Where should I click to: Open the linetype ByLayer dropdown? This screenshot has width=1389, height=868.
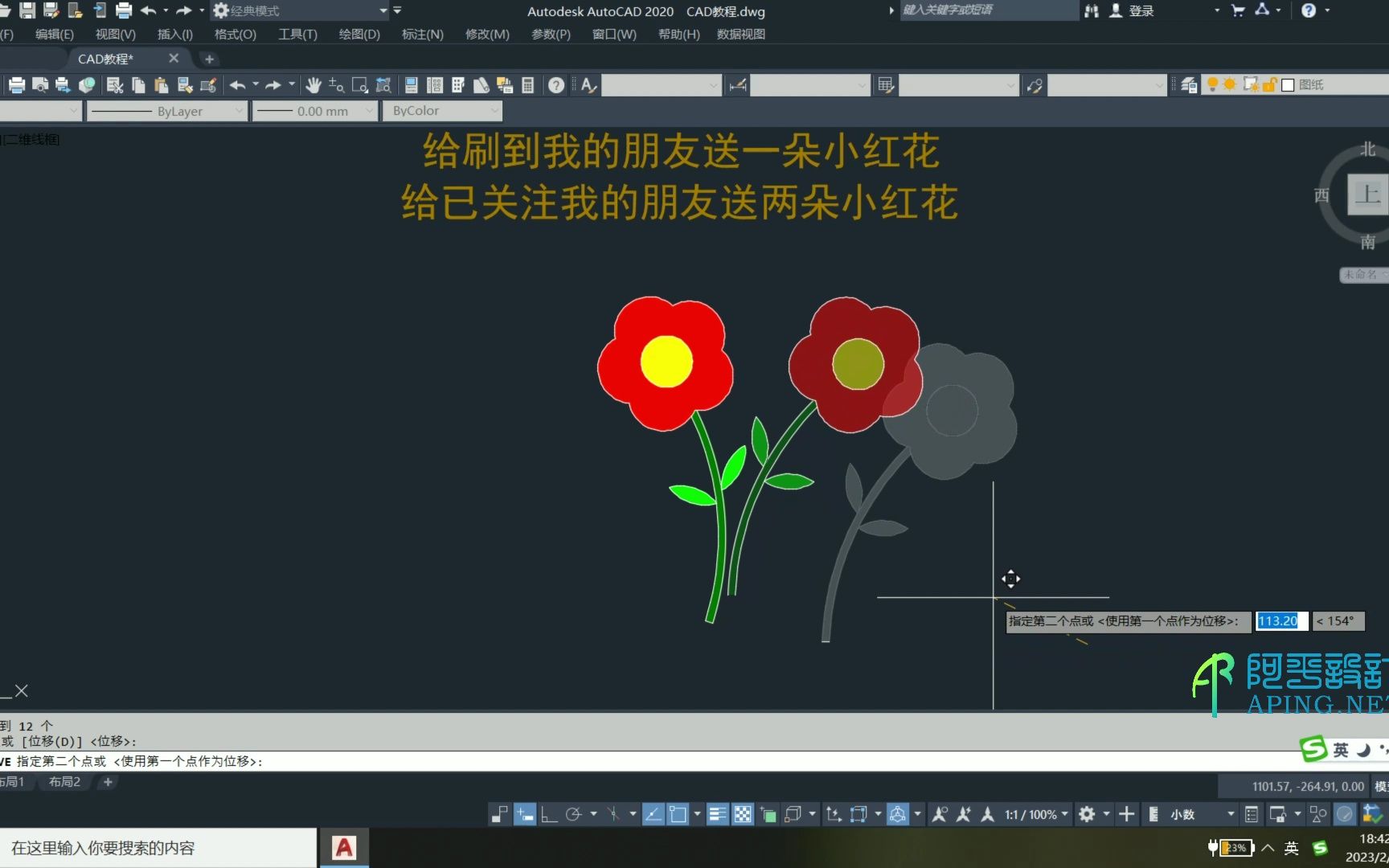point(166,111)
